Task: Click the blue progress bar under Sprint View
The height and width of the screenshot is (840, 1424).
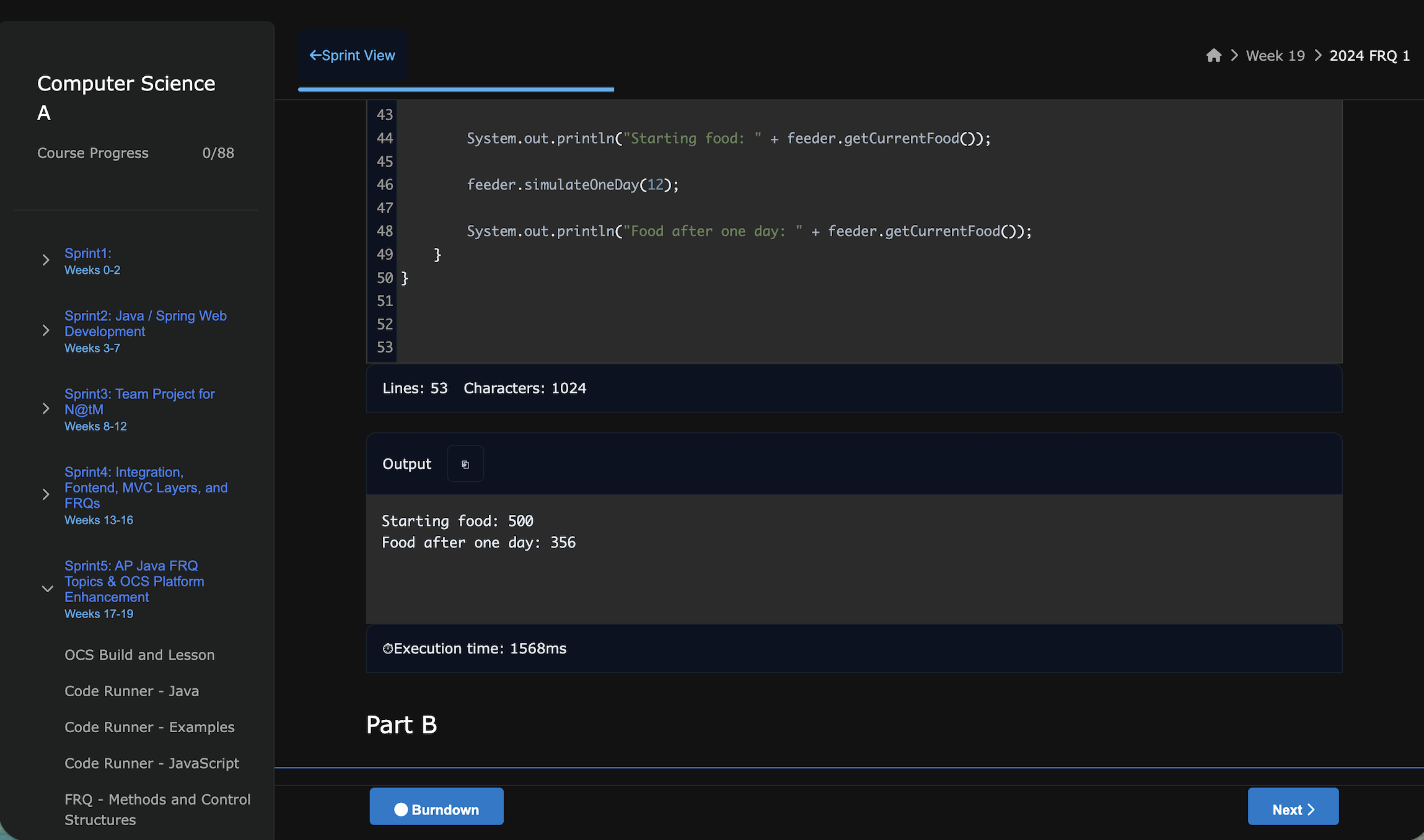Action: pos(455,90)
